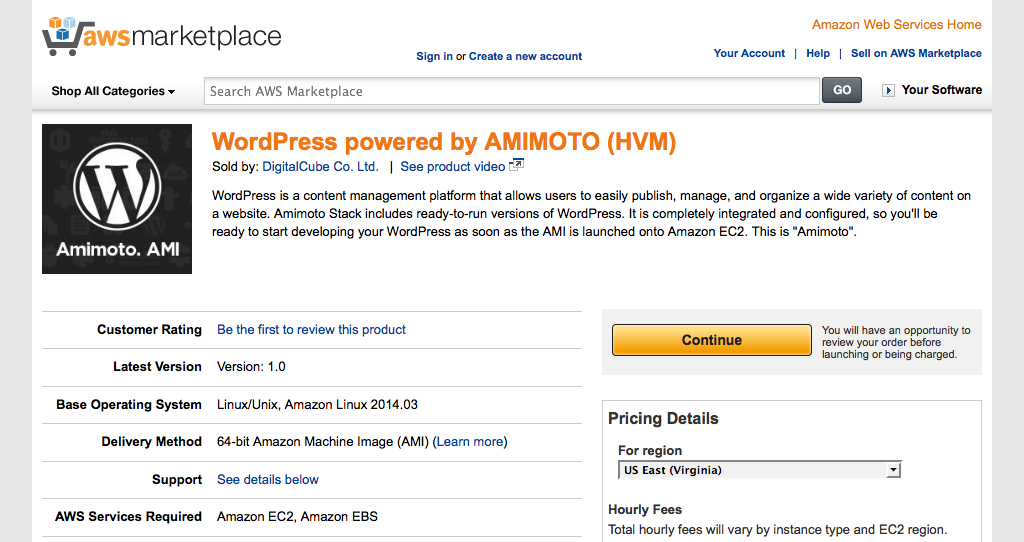
Task: Open the external product video icon
Action: pos(516,165)
